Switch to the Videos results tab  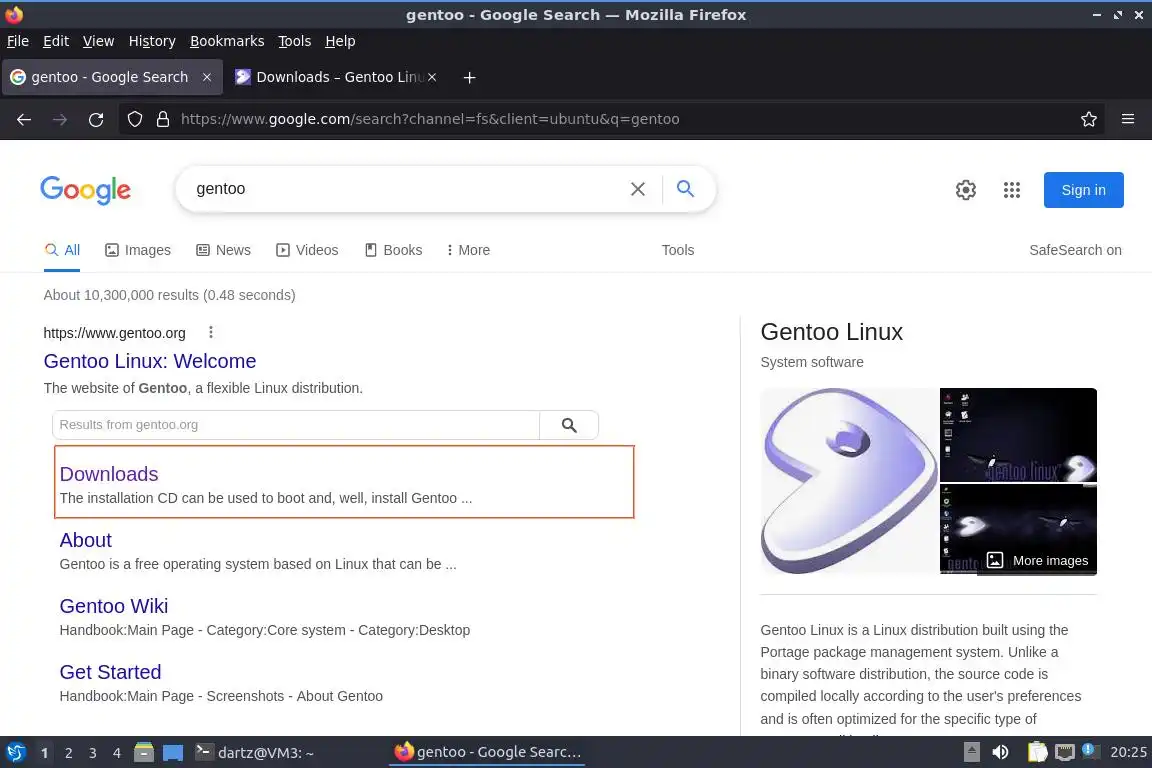coord(307,250)
